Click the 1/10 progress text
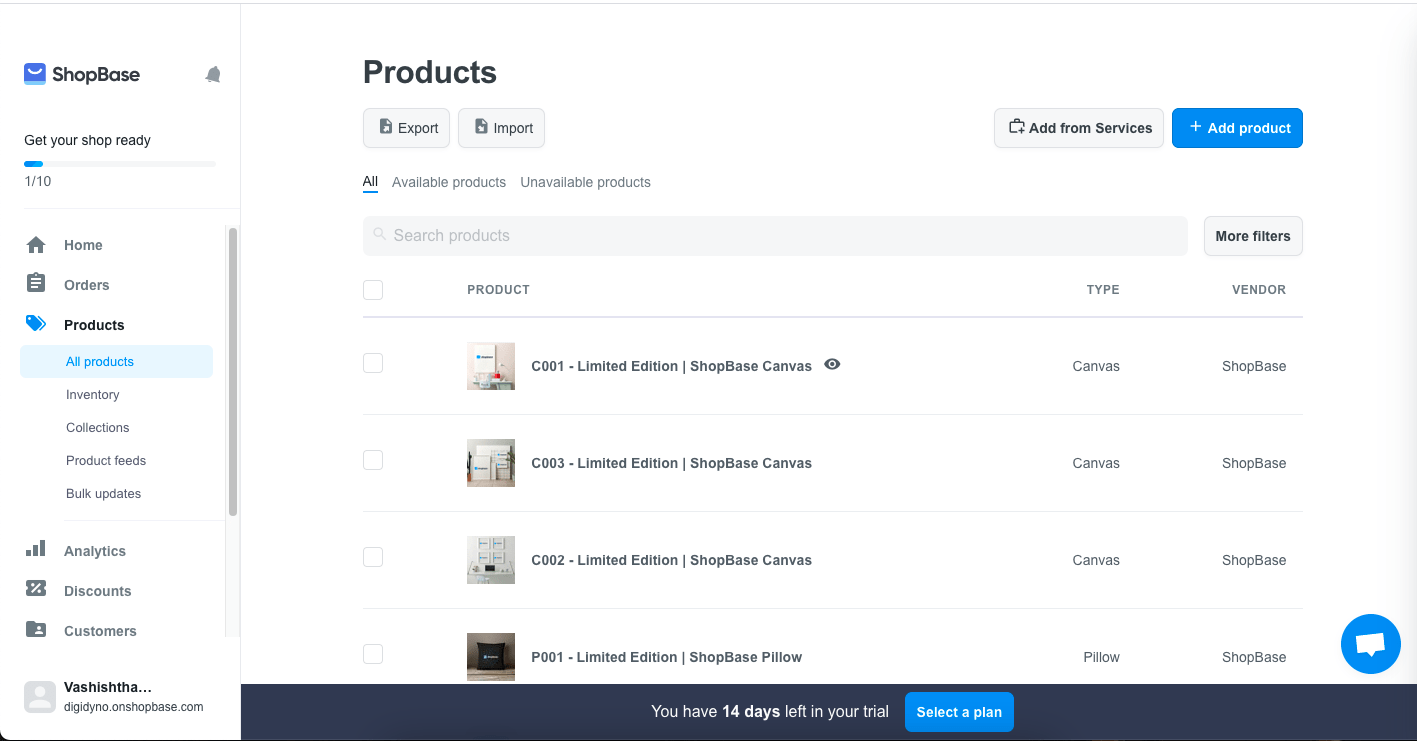1417x741 pixels. pyautogui.click(x=37, y=181)
